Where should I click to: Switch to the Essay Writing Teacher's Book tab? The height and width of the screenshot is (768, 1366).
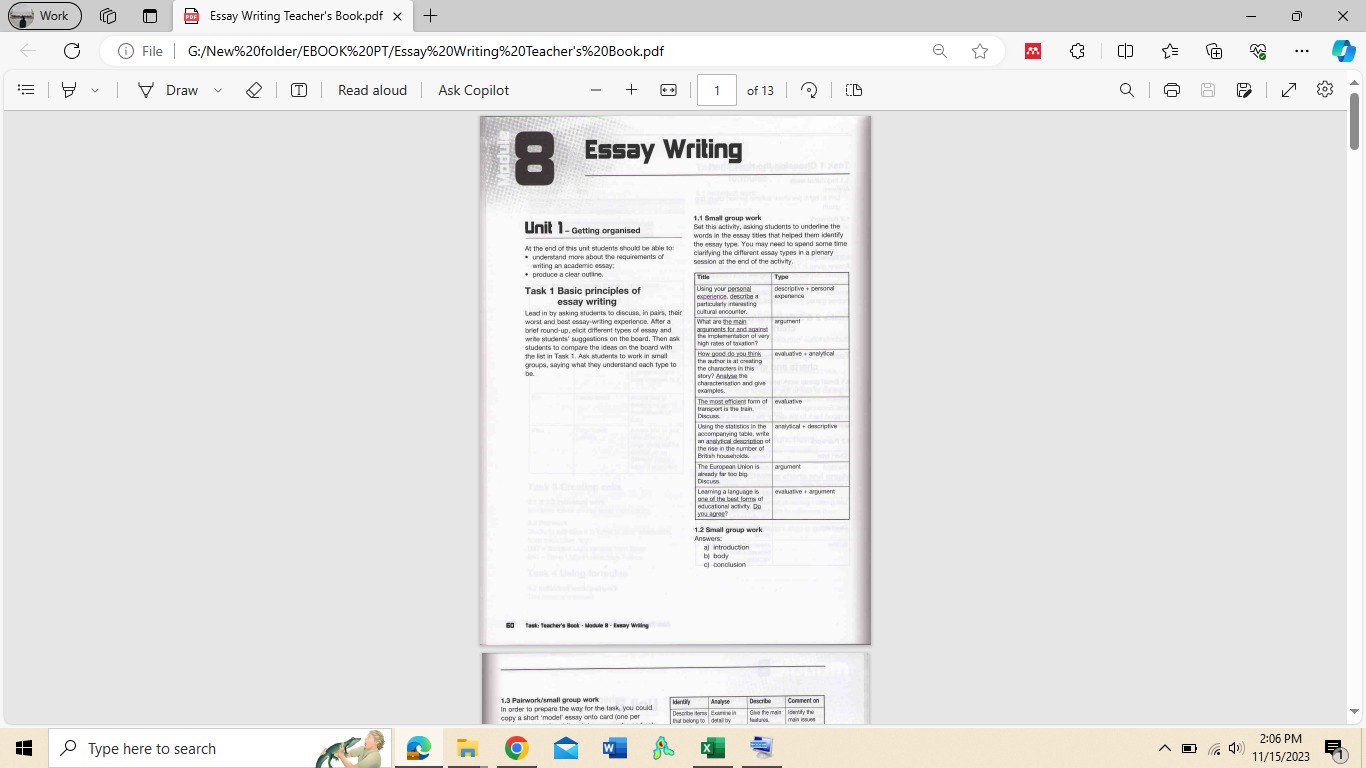290,16
